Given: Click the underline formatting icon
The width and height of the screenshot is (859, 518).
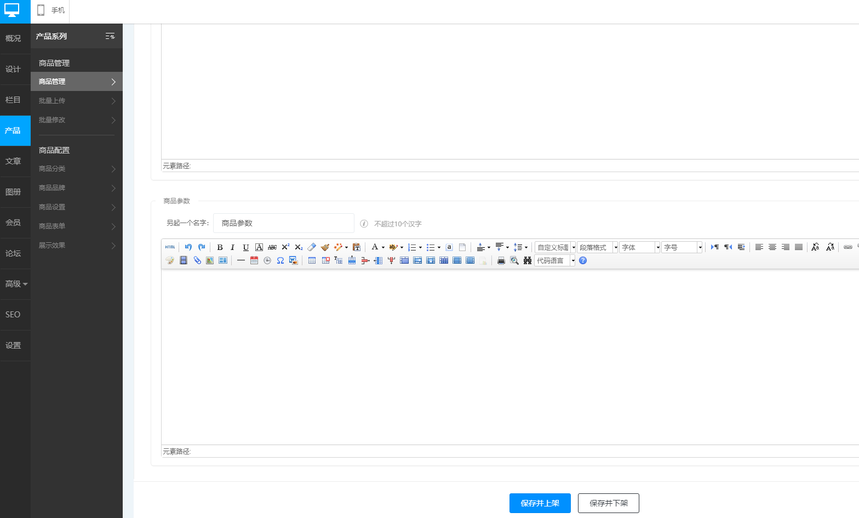Looking at the screenshot, I should coord(246,247).
